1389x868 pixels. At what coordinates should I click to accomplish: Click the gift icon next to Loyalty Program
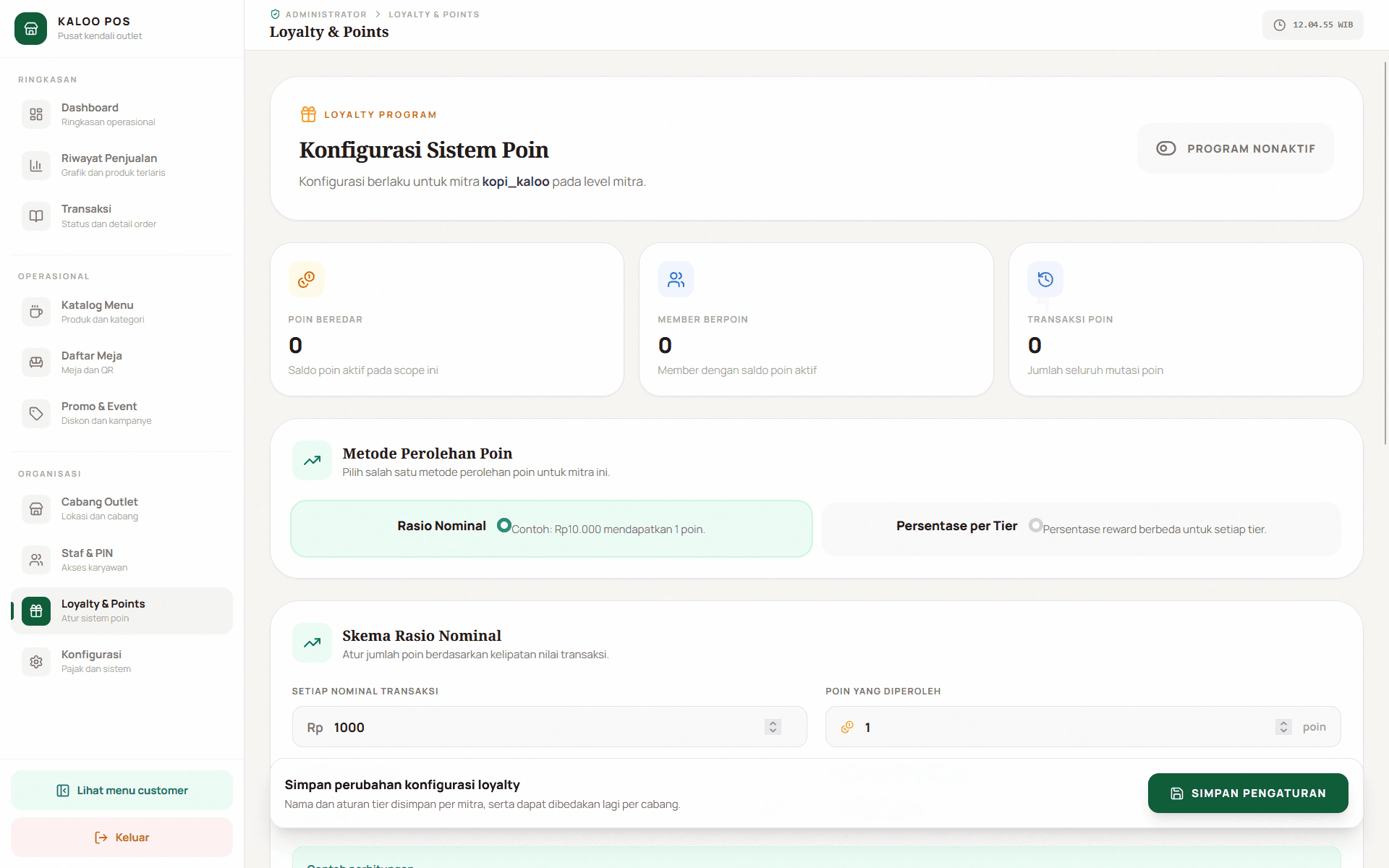308,114
